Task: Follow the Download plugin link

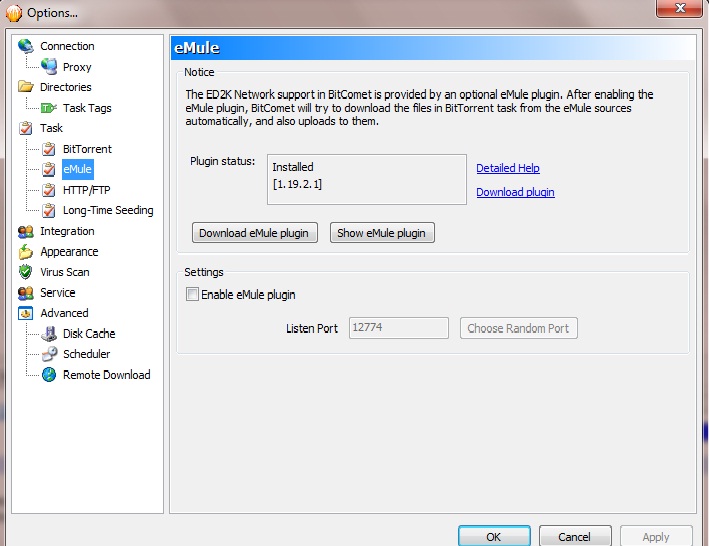Action: click(x=515, y=193)
